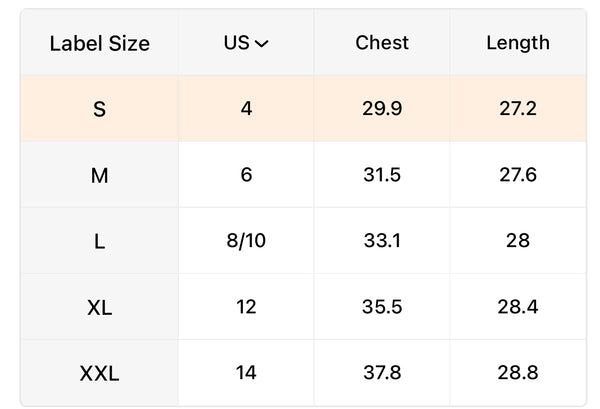600x409 pixels.
Task: Select the XL label size row
Action: [x=303, y=306]
